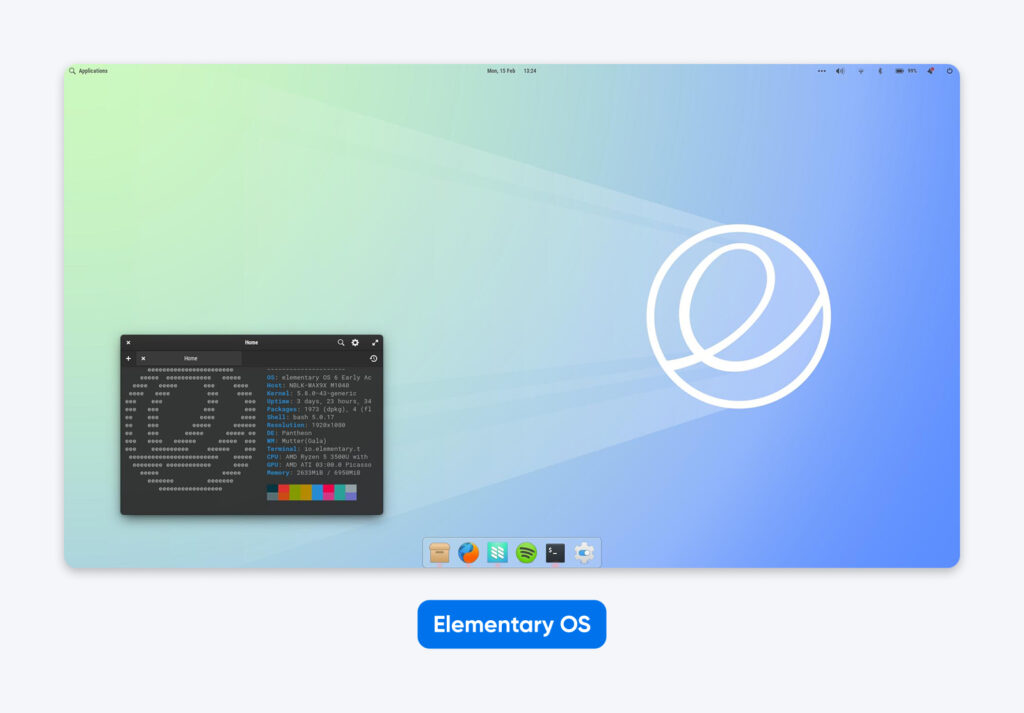Viewport: 1024px width, 713px height.
Task: Open AppCenter from the dock
Action: coord(495,551)
